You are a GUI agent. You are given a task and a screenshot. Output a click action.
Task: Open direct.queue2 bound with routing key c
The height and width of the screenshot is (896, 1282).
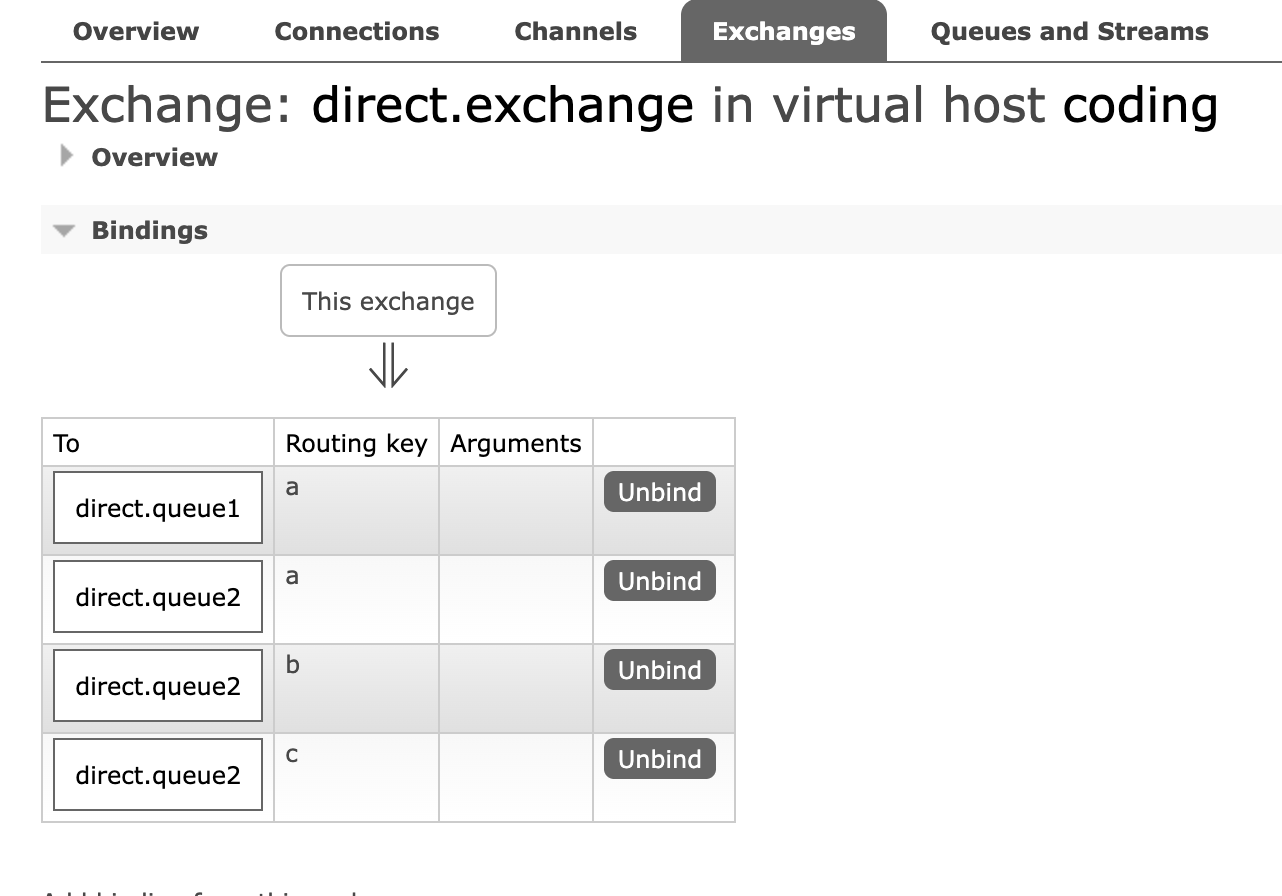[158, 775]
